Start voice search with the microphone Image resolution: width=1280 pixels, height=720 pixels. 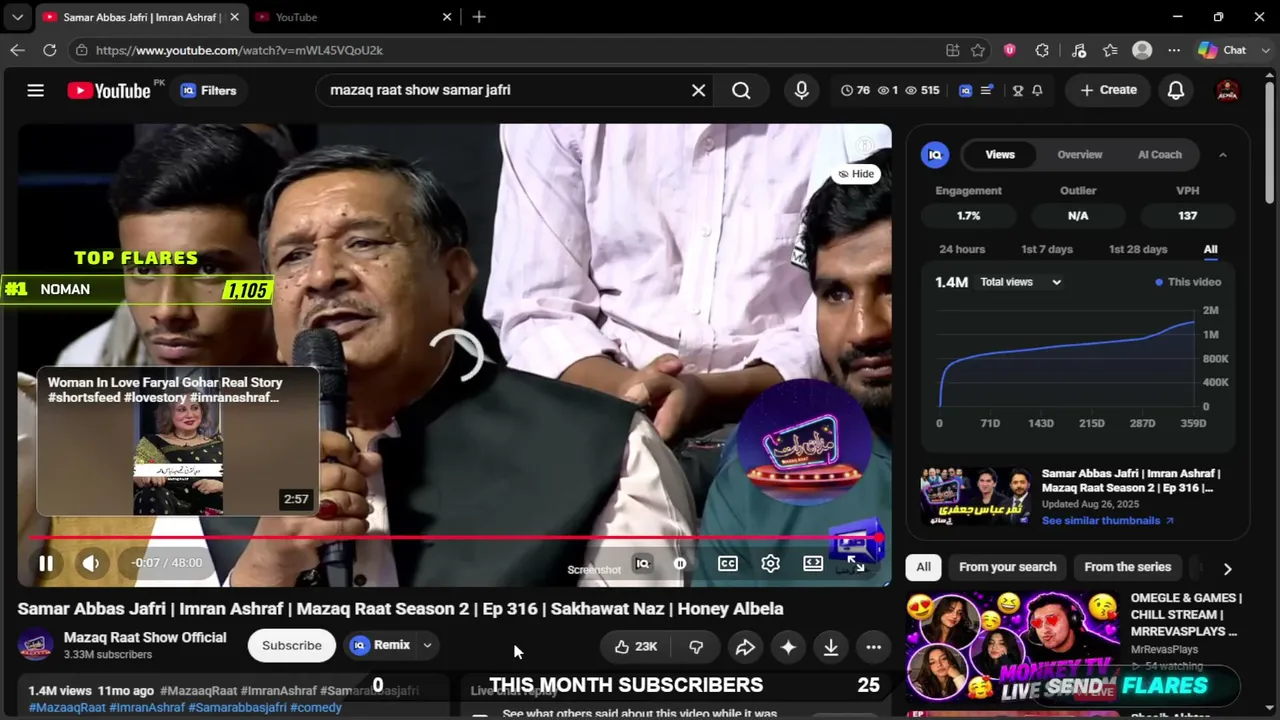click(x=801, y=90)
